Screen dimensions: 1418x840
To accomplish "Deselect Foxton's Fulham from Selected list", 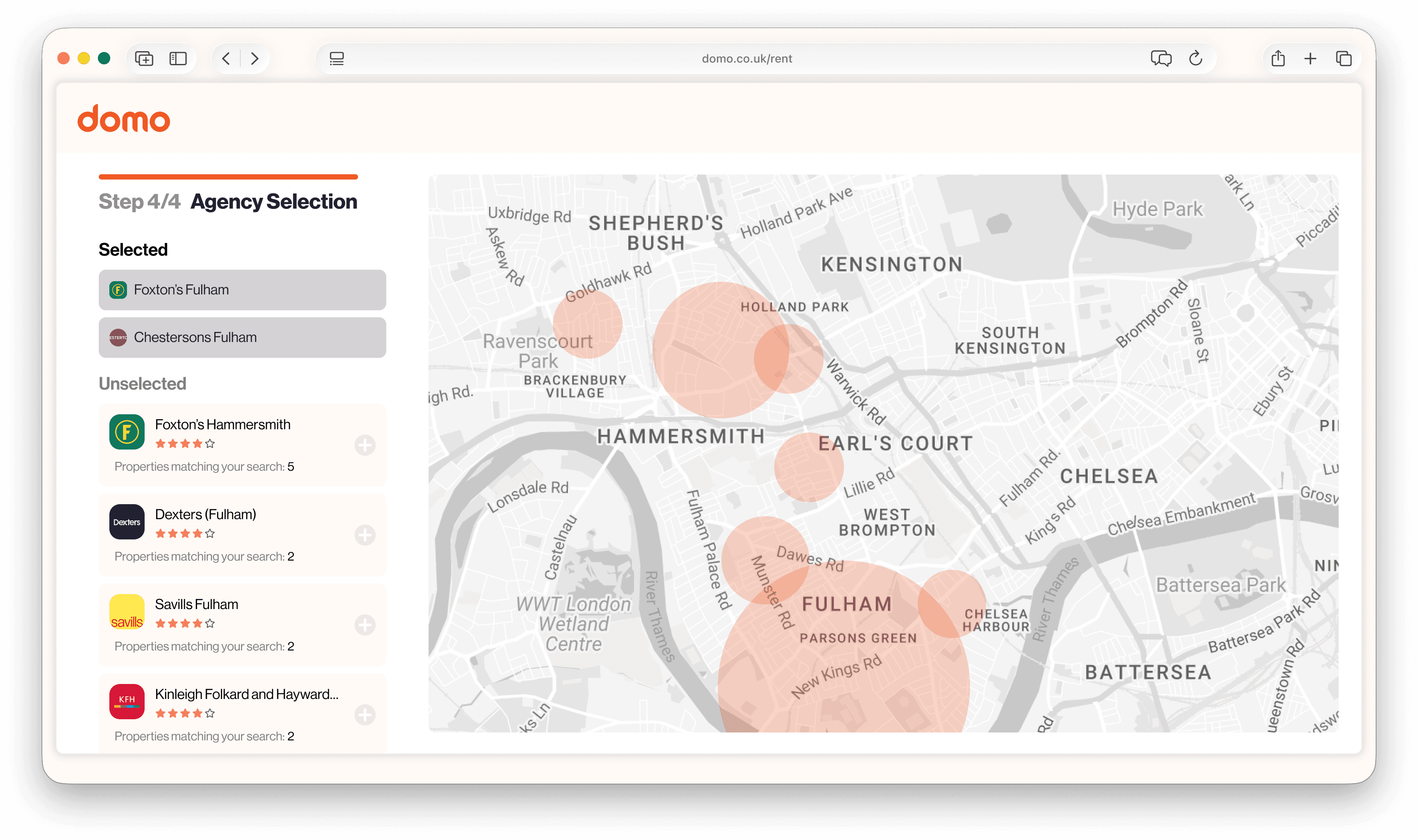I will point(242,290).
